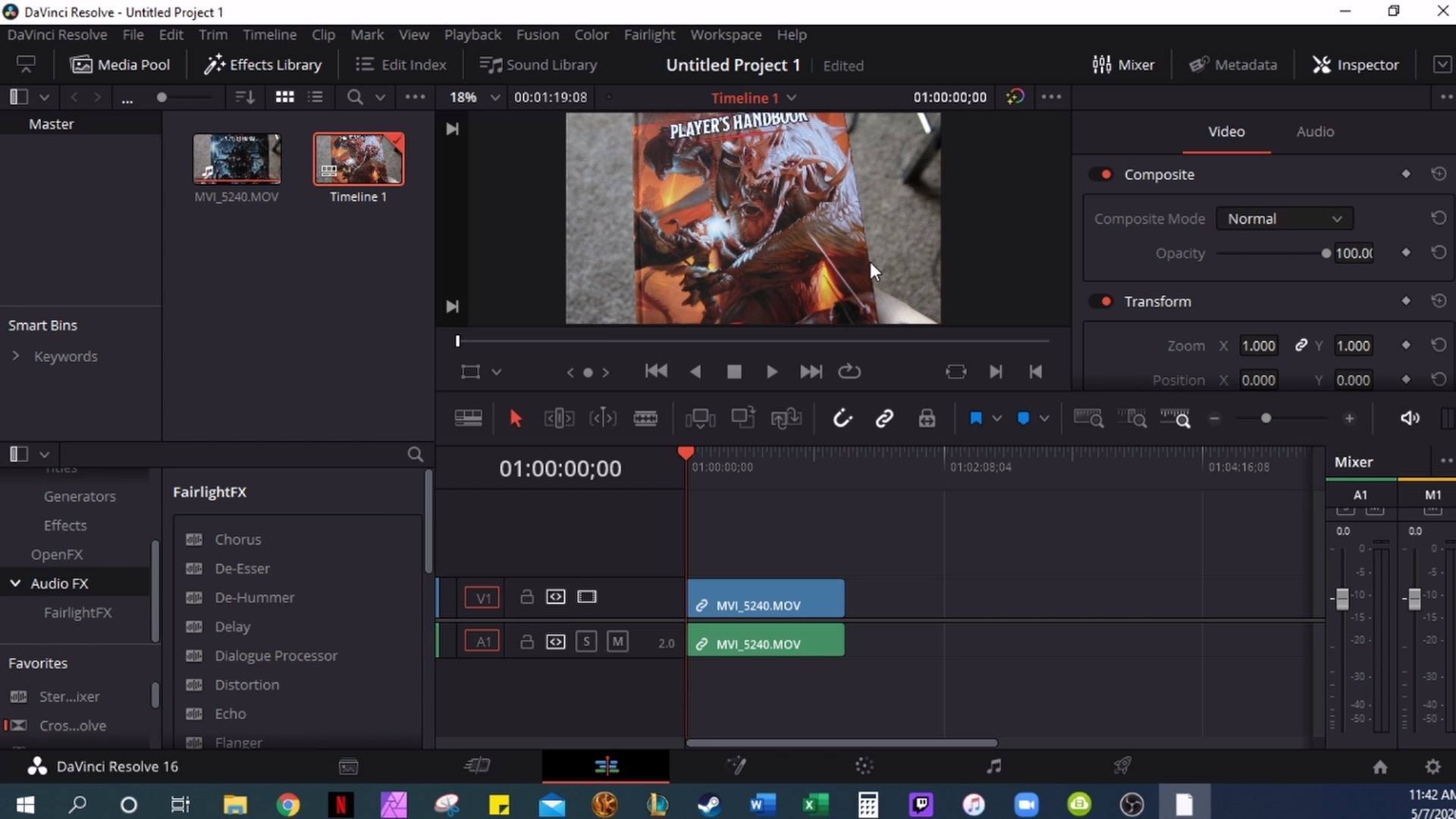
Task: Open the Fairlight menu
Action: (x=649, y=35)
